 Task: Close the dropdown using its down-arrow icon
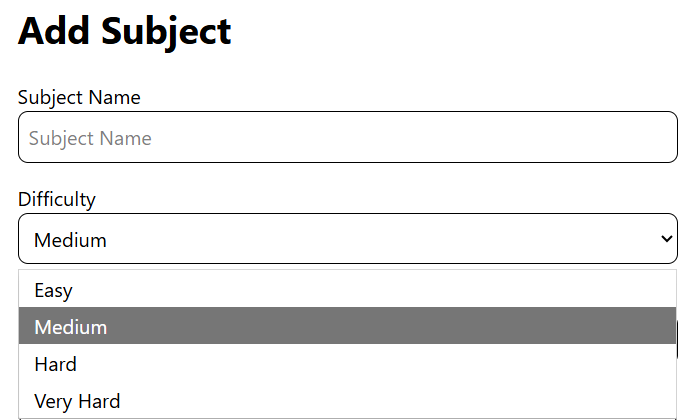666,239
